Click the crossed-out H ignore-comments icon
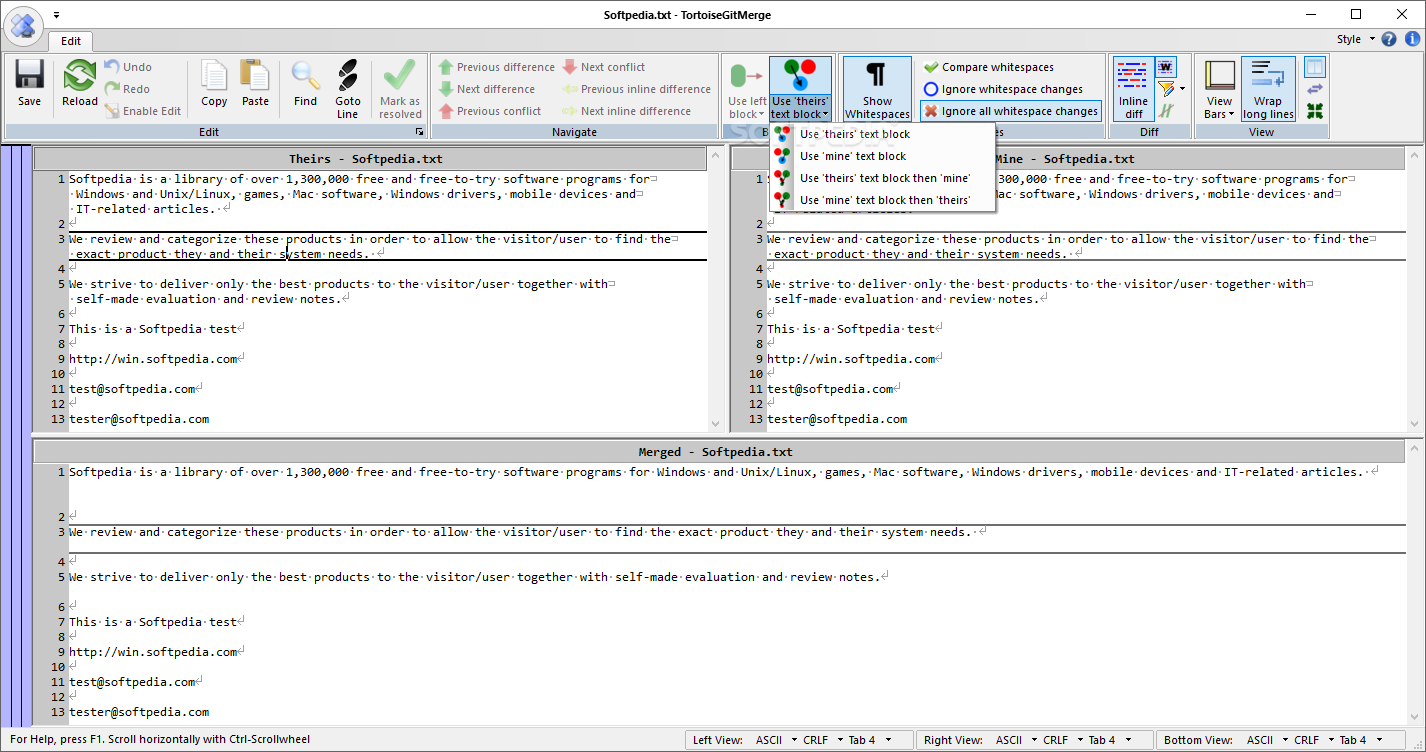This screenshot has width=1426, height=752. (1166, 111)
